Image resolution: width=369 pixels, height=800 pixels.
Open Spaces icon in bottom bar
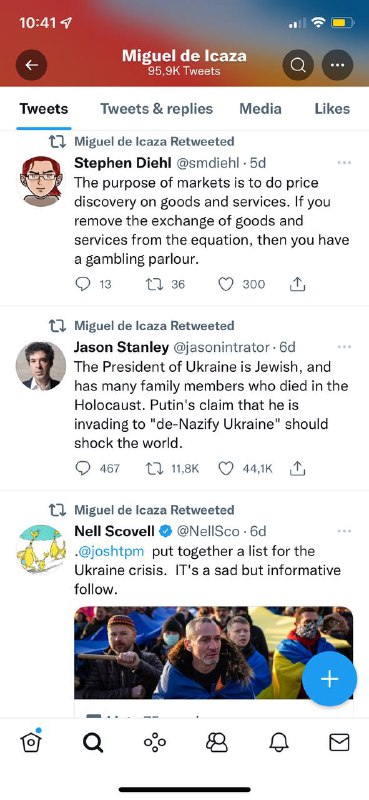coord(155,743)
